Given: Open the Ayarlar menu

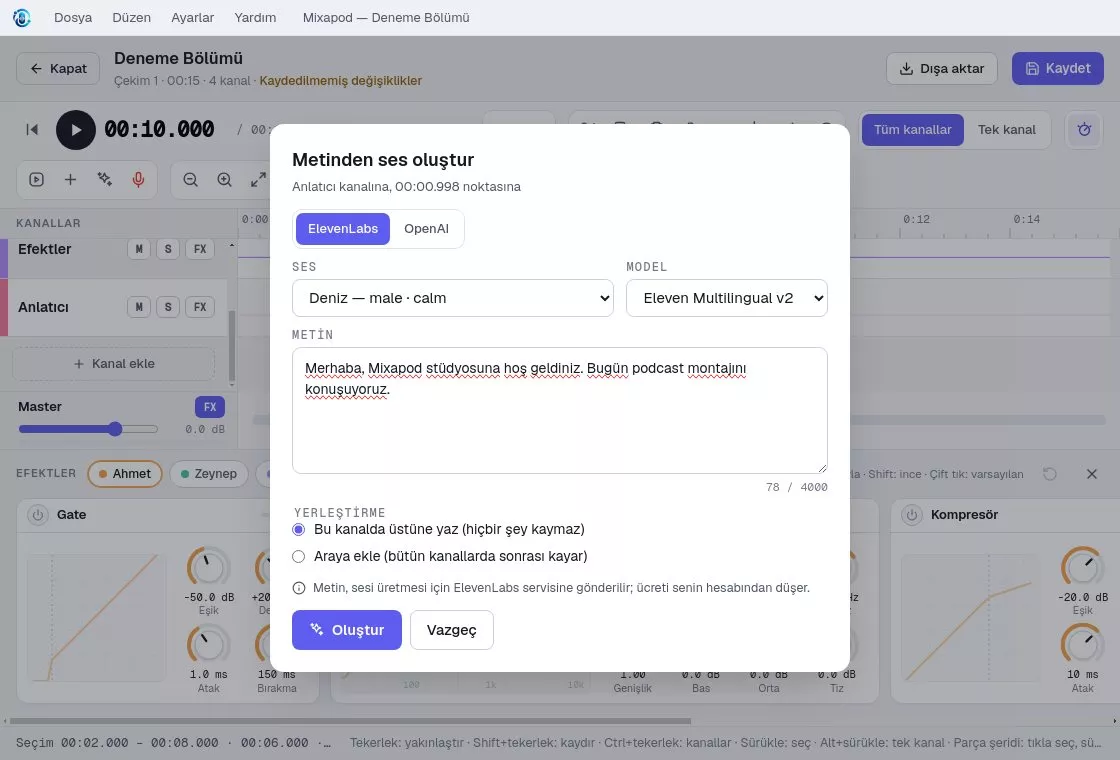Looking at the screenshot, I should click(x=192, y=18).
